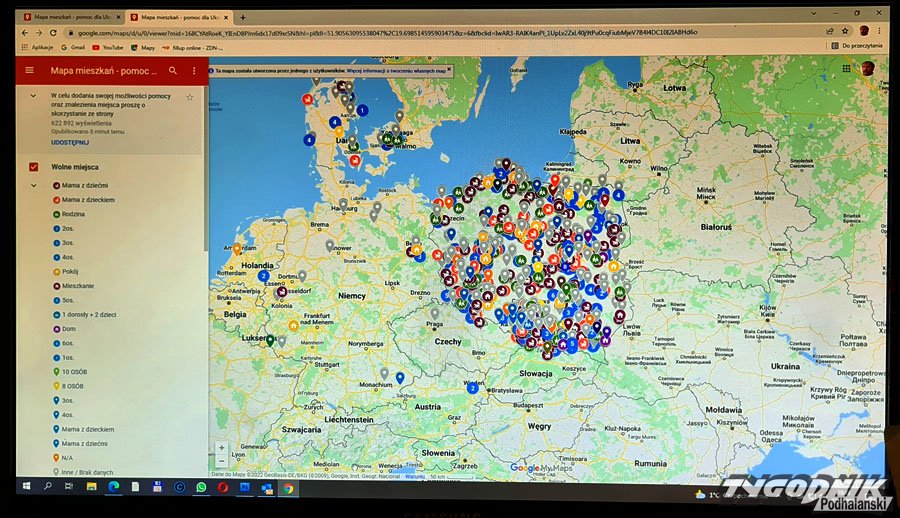Open the hamburger menu in map header

(x=29, y=71)
